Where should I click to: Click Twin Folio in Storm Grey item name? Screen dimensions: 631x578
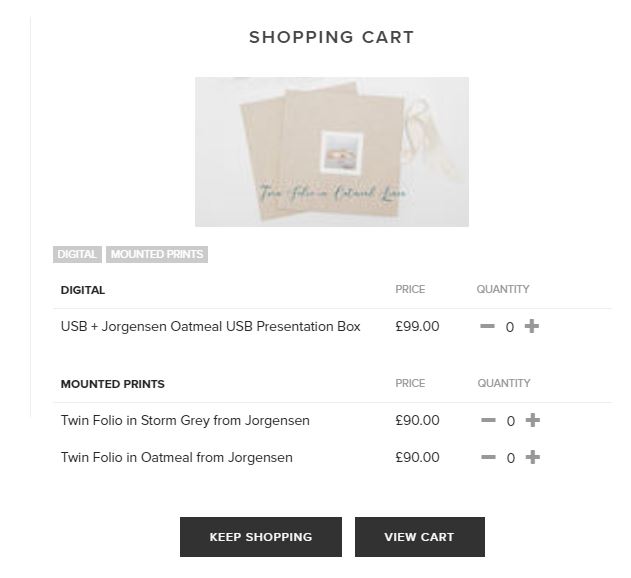click(185, 421)
